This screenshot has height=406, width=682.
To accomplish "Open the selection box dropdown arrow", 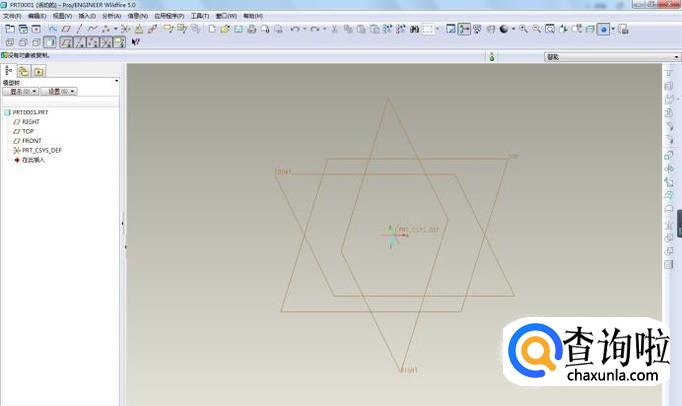I will 438,29.
